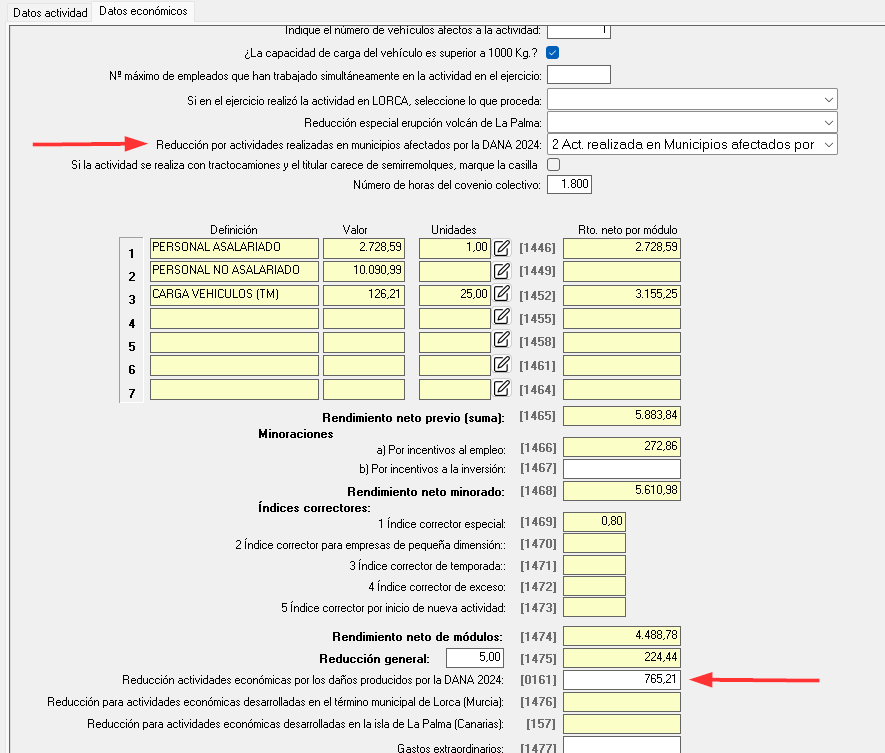Click the inicio de nueva actividad index field [1473]
The width and height of the screenshot is (885, 753).
coord(594,607)
